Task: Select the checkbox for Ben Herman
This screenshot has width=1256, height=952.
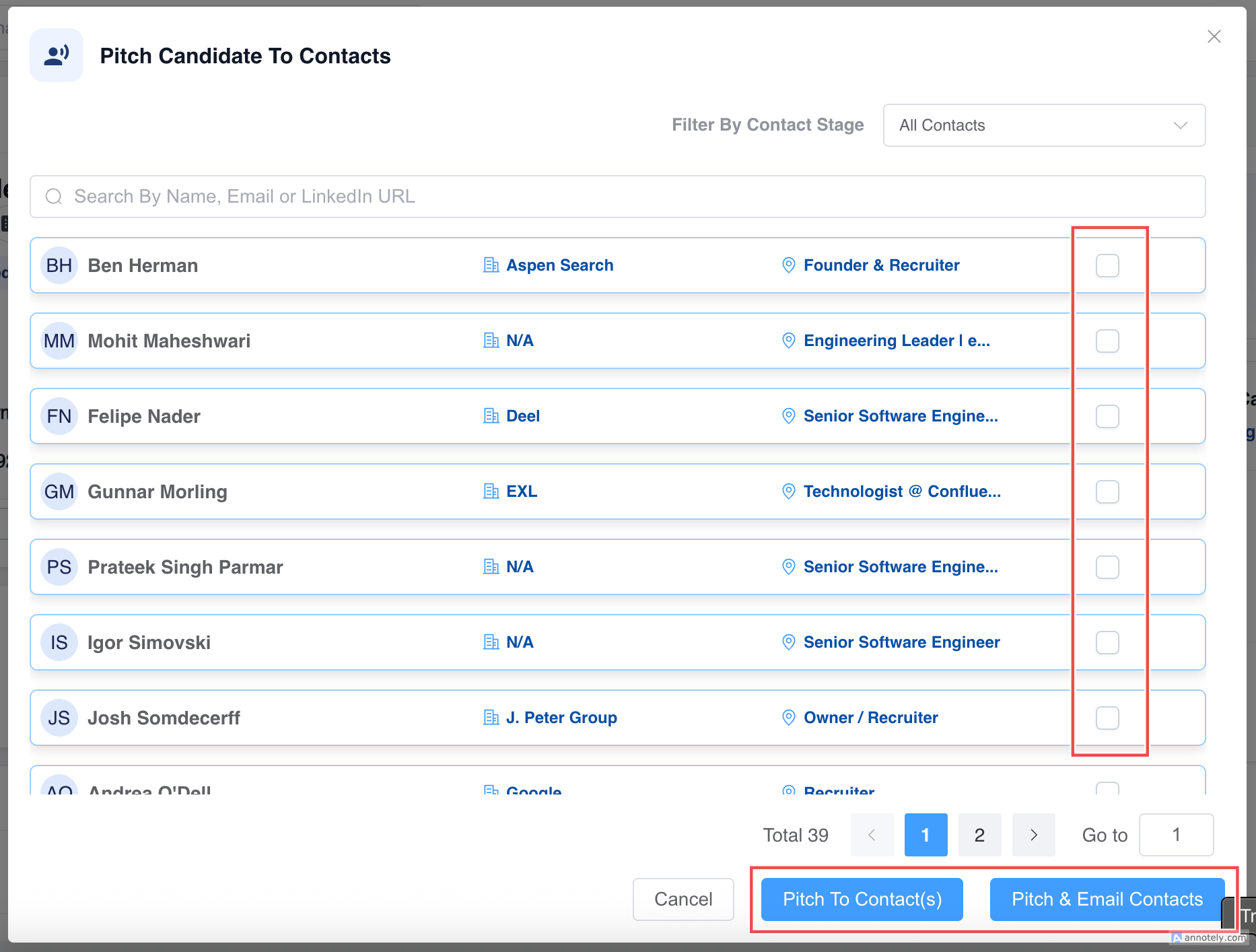Action: pos(1107,265)
